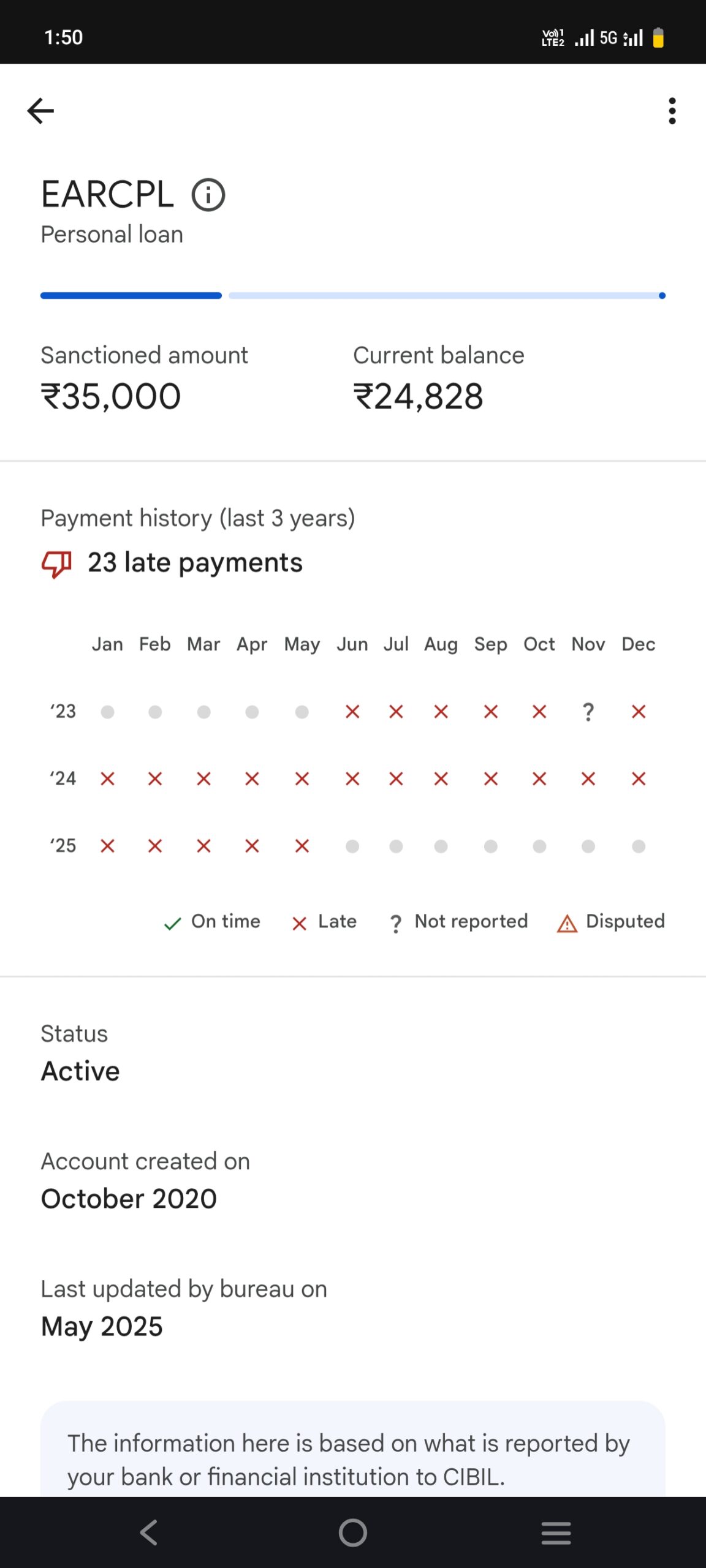Tap the November 2023 not-reported question mark

click(x=588, y=712)
